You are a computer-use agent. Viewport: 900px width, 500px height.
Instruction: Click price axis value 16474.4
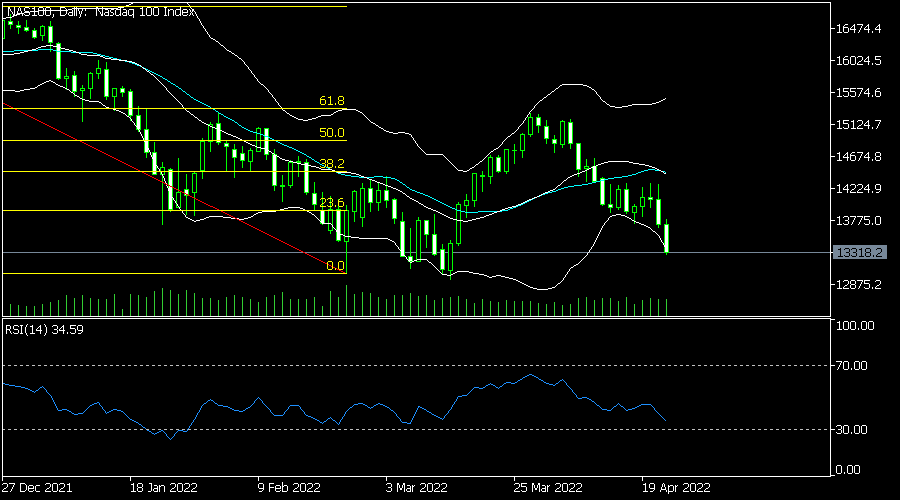pyautogui.click(x=858, y=29)
